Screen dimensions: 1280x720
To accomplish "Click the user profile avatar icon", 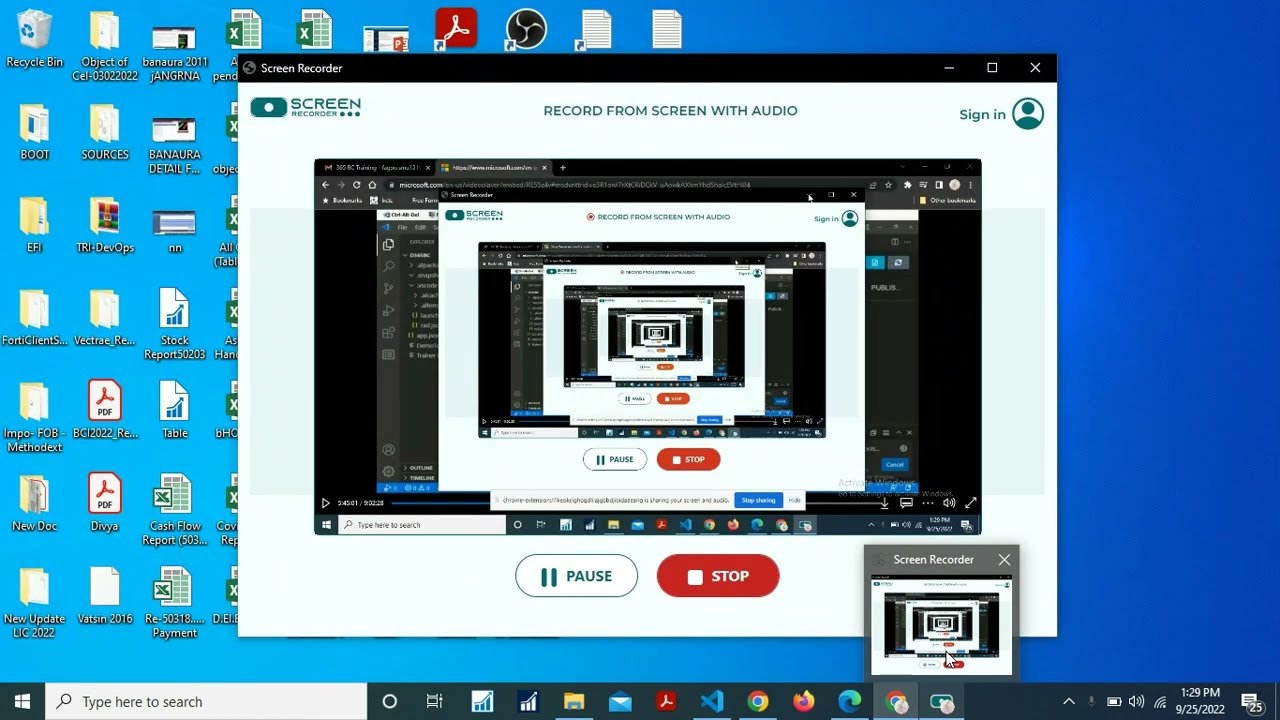I will click(1028, 113).
